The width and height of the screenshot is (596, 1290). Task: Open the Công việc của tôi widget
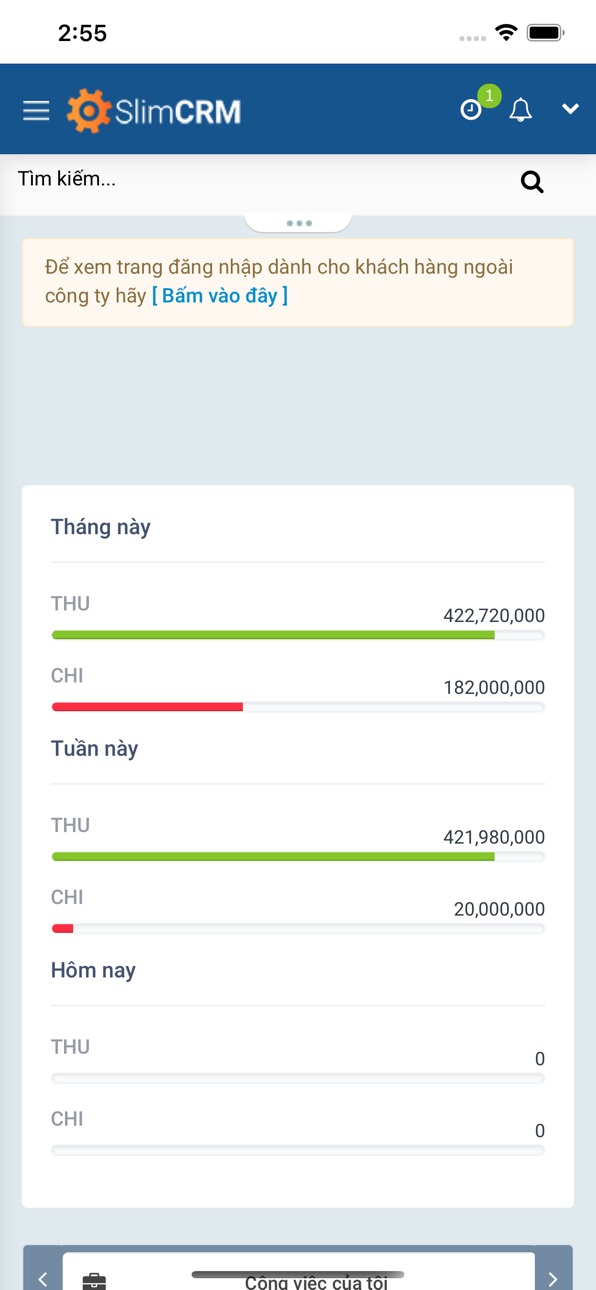point(316,1282)
